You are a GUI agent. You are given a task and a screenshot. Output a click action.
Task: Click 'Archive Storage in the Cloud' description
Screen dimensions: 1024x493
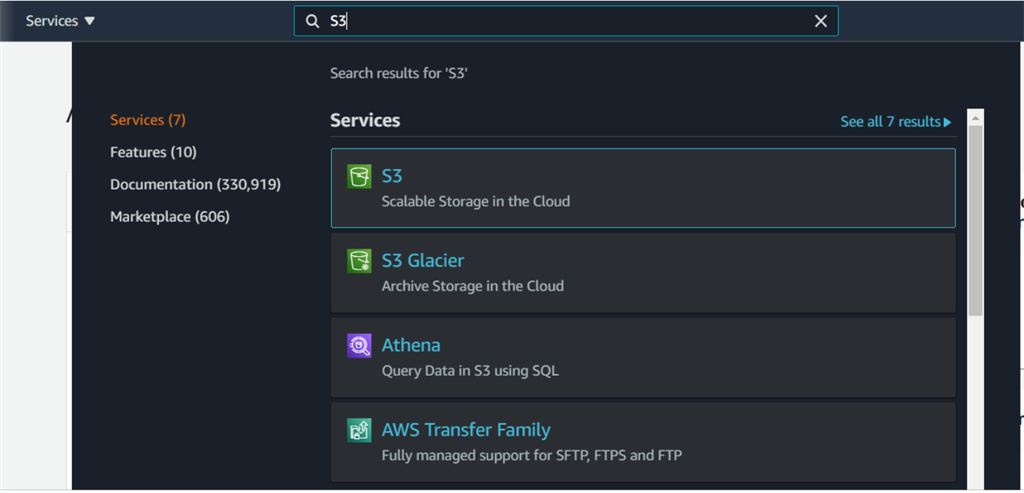click(473, 286)
